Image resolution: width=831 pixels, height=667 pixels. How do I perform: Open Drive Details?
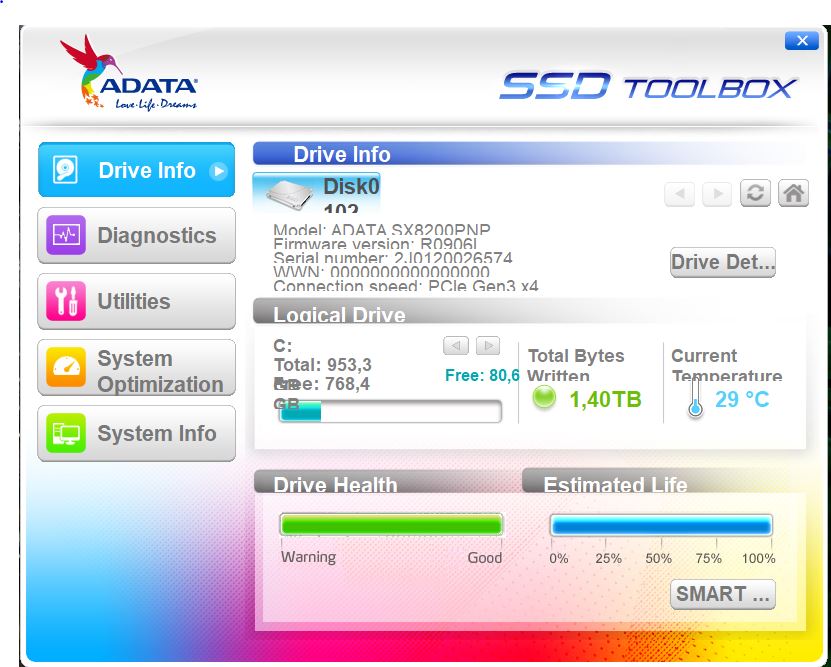(723, 262)
